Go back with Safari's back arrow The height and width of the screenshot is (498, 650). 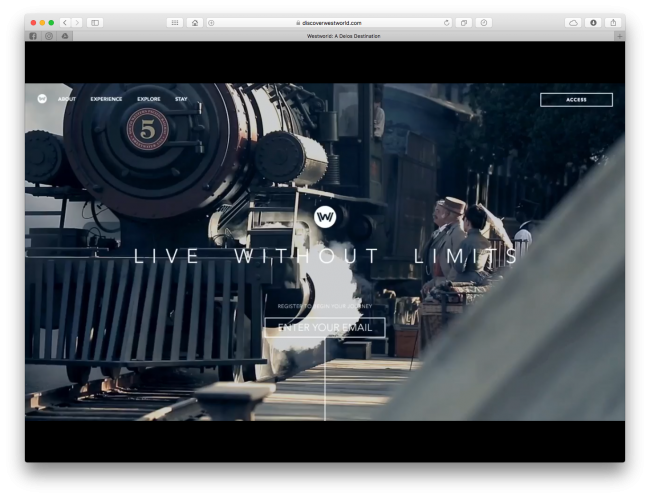click(x=65, y=23)
